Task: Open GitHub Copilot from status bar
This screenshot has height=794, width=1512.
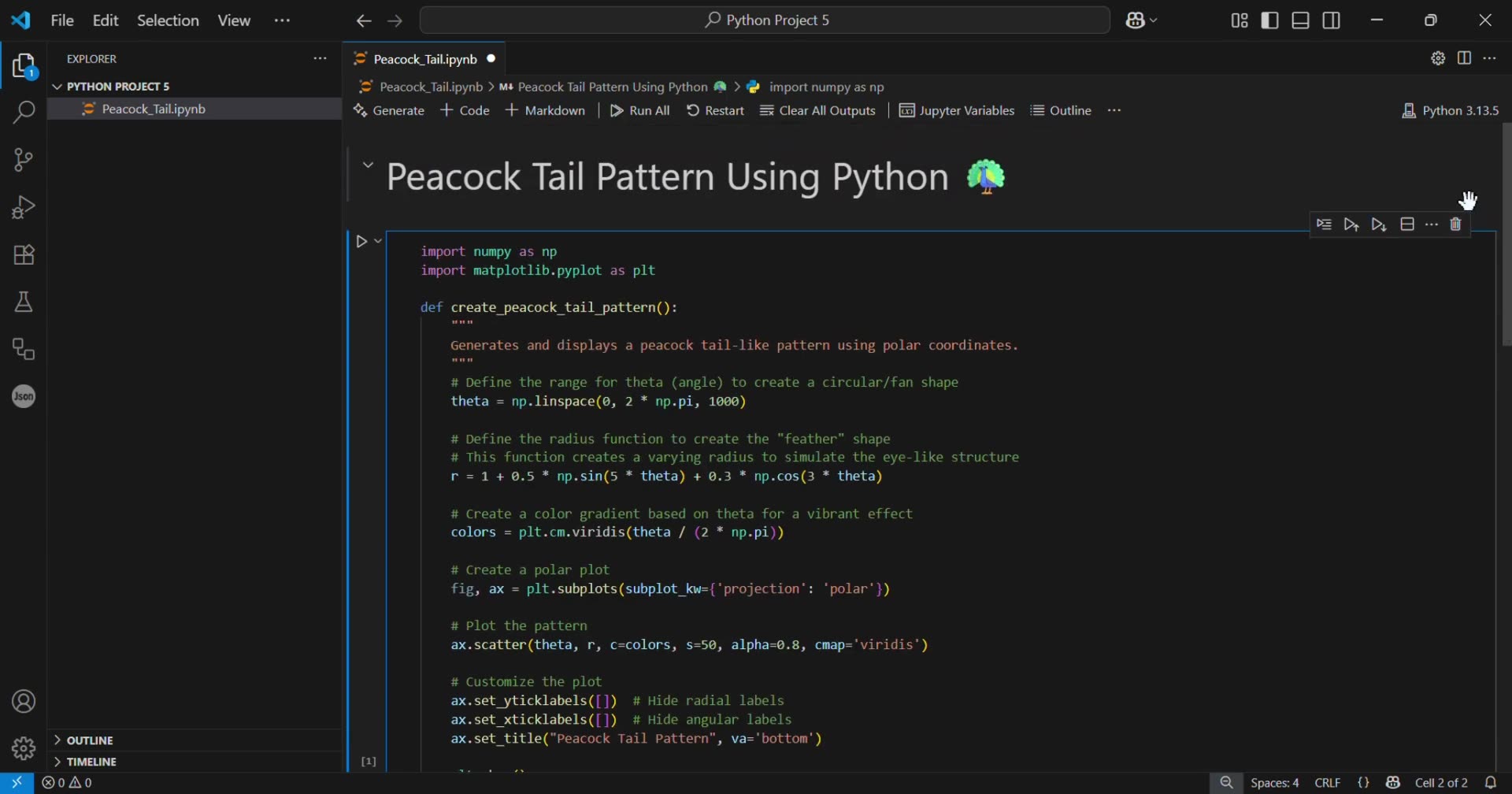Action: point(1393,782)
